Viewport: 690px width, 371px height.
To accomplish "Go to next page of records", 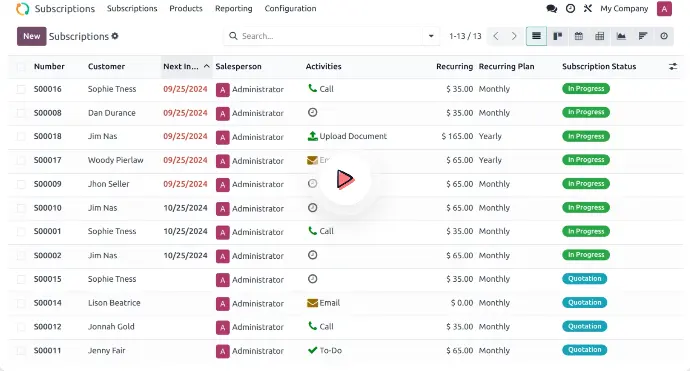I will point(514,36).
